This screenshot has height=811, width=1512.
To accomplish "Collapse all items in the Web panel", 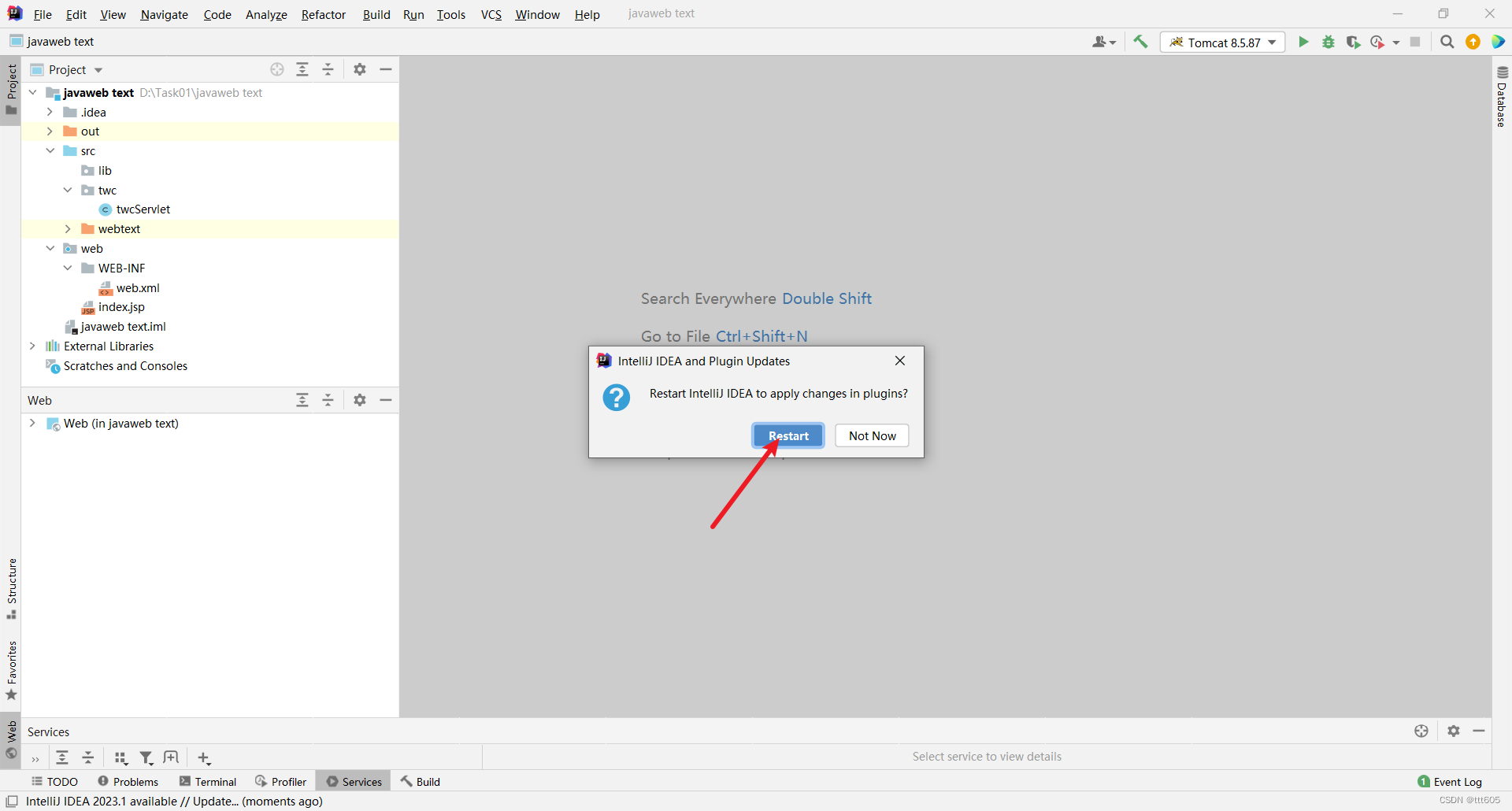I will pyautogui.click(x=328, y=400).
